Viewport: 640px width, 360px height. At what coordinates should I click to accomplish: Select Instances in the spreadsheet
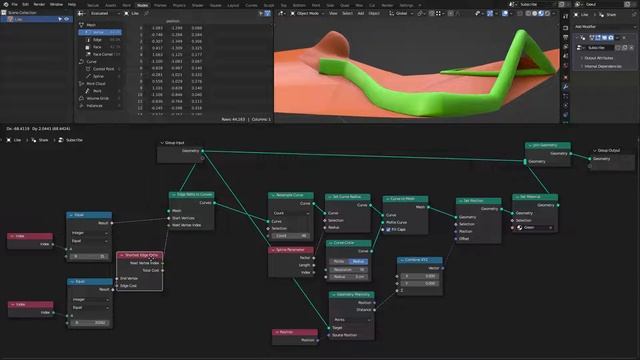(x=100, y=106)
